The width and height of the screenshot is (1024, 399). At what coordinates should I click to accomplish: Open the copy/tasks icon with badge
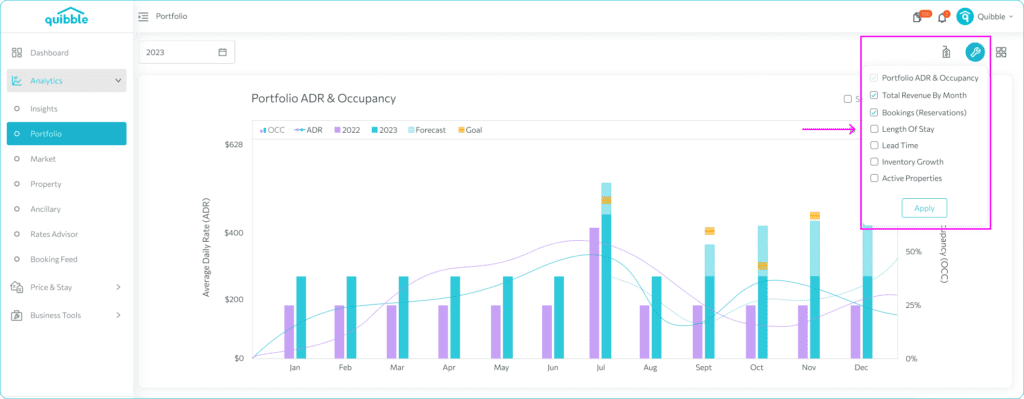[918, 17]
